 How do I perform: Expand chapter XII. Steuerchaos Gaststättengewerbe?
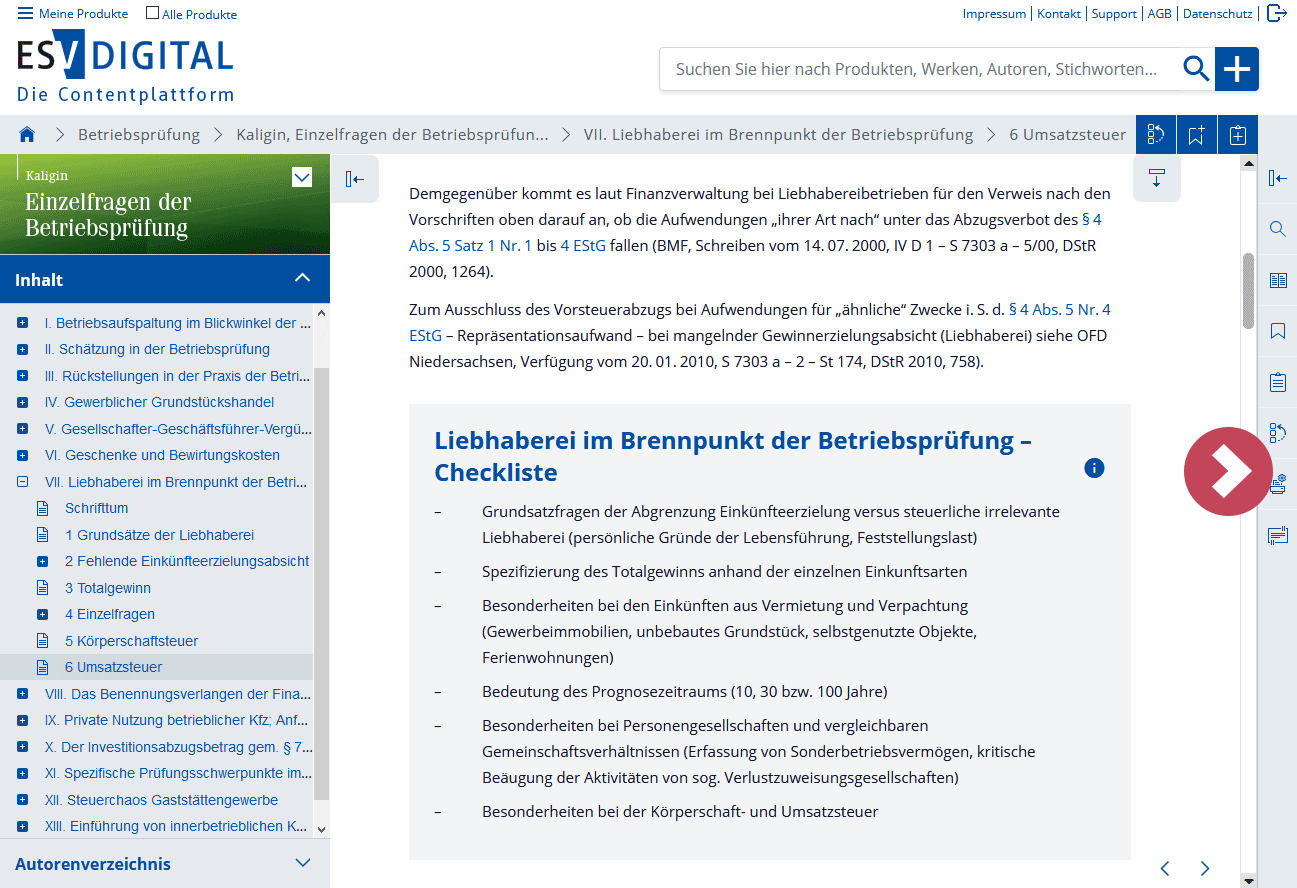point(22,800)
